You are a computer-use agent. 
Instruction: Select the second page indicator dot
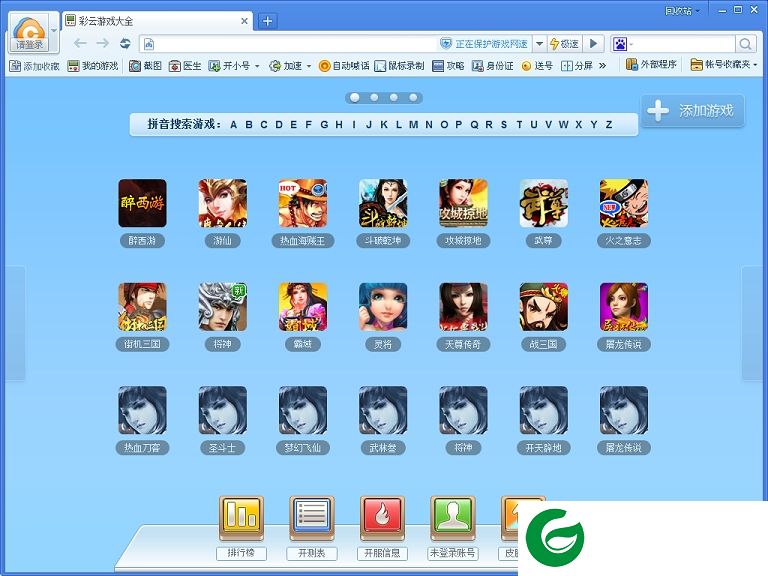coord(374,97)
